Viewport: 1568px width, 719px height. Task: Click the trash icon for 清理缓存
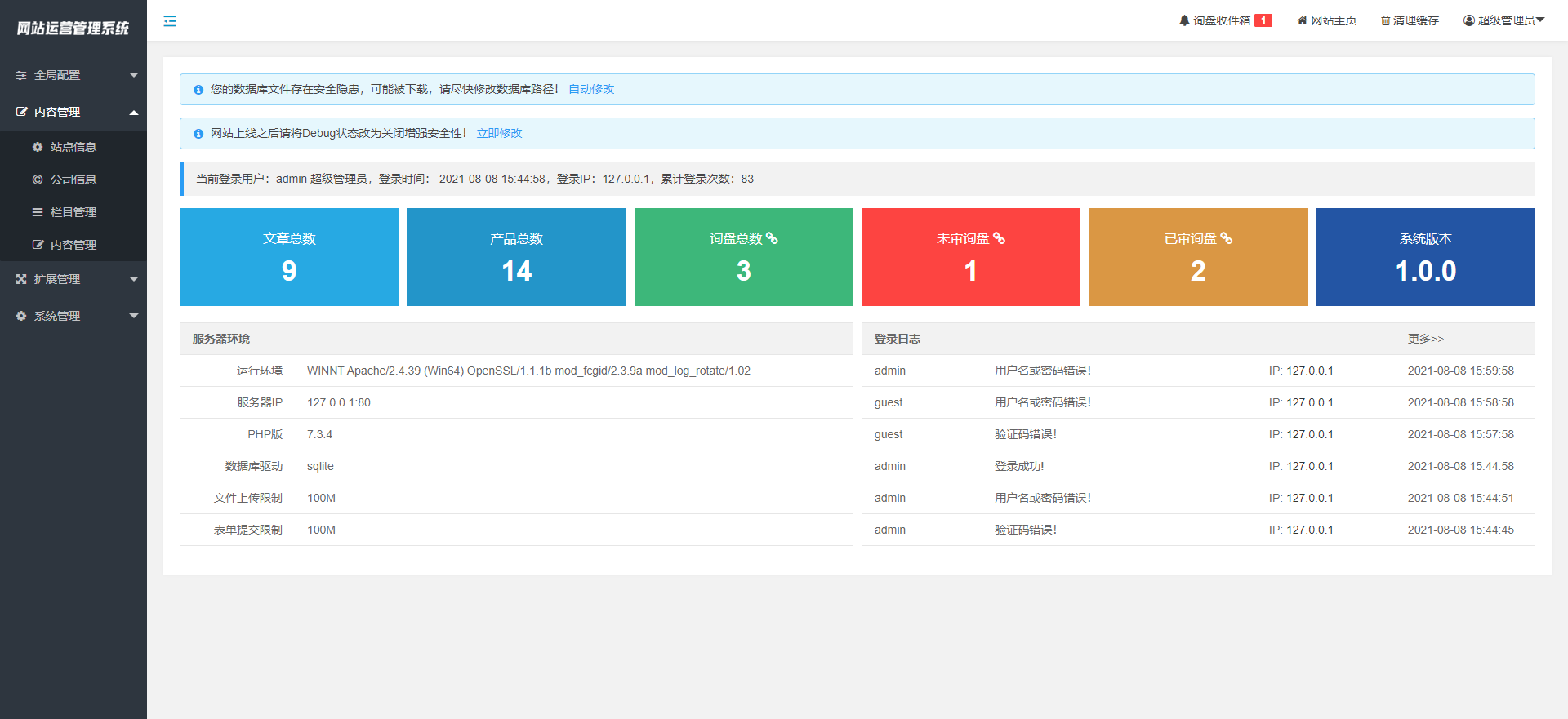pyautogui.click(x=1385, y=20)
